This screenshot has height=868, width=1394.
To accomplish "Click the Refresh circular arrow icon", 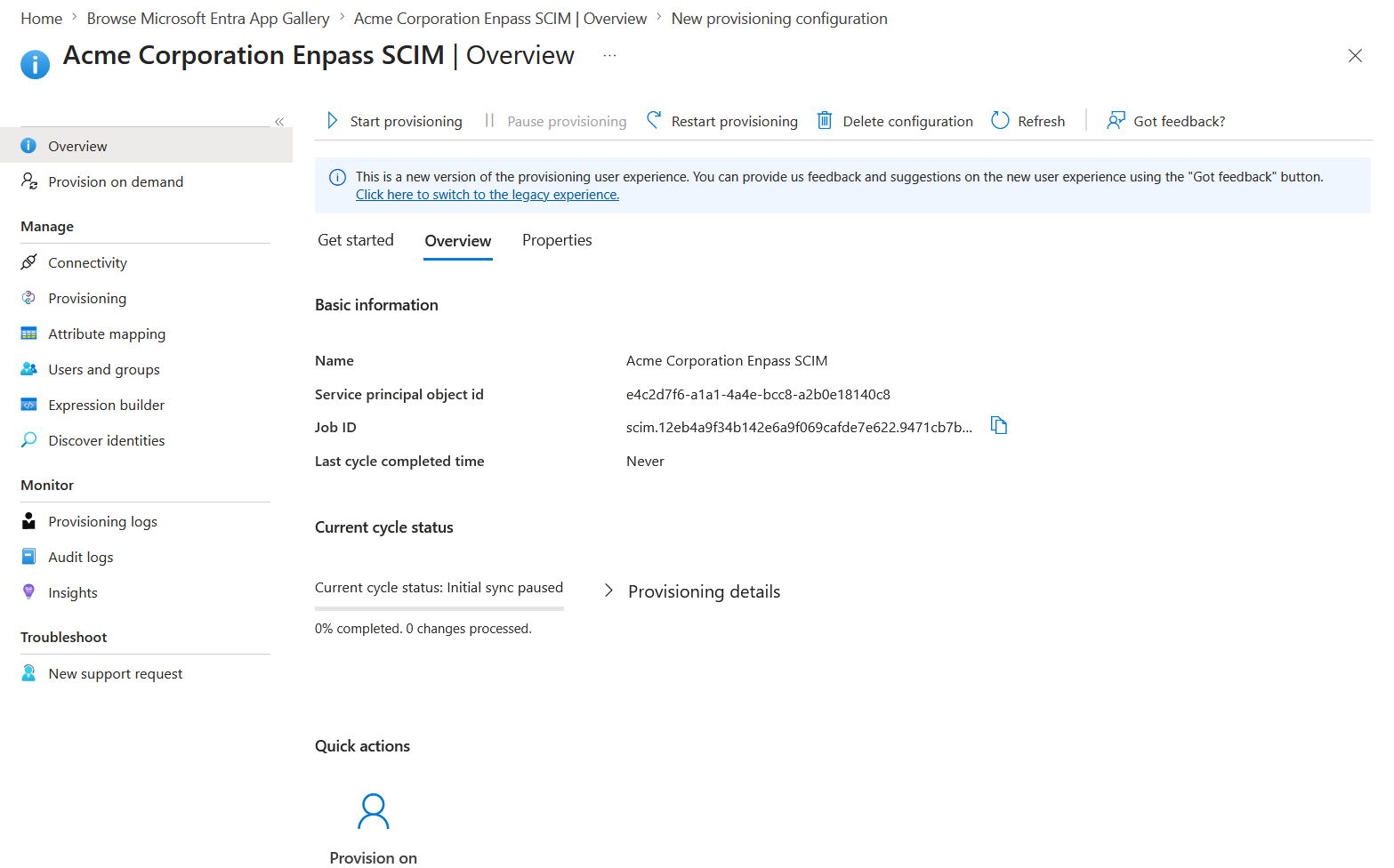I will tap(1001, 120).
